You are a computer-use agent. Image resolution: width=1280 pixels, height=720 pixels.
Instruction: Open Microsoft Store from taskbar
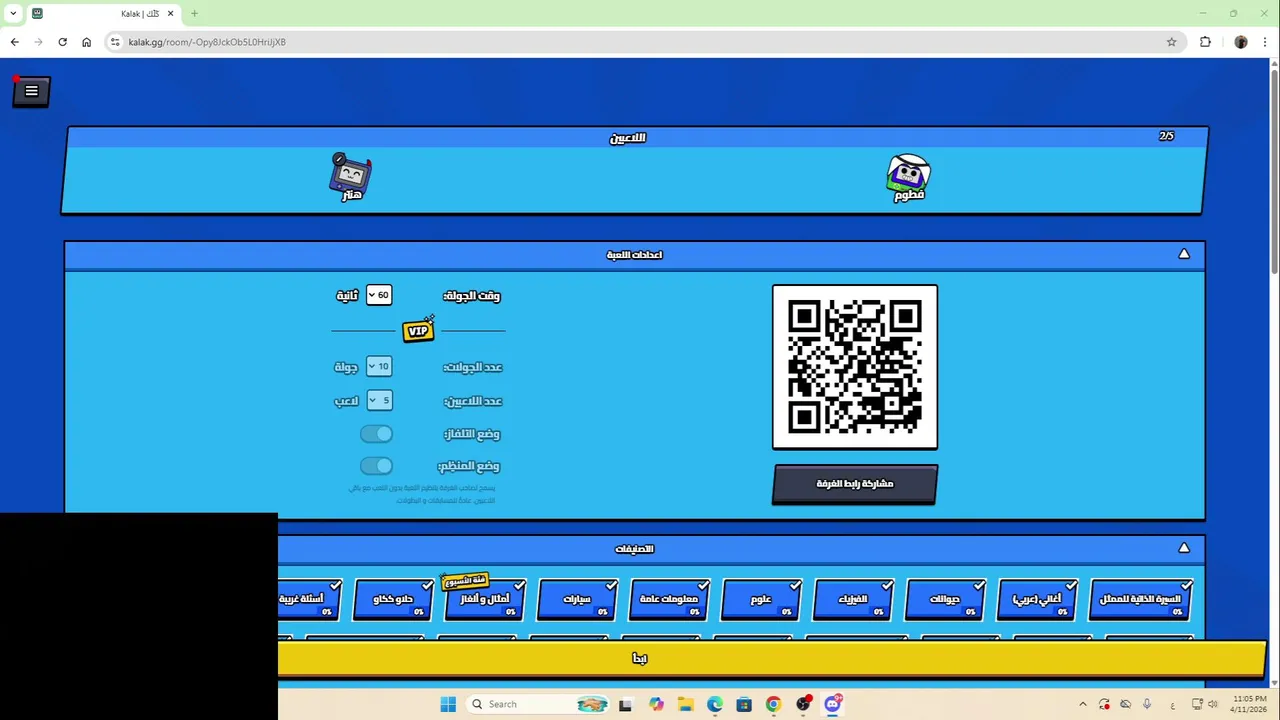(744, 704)
